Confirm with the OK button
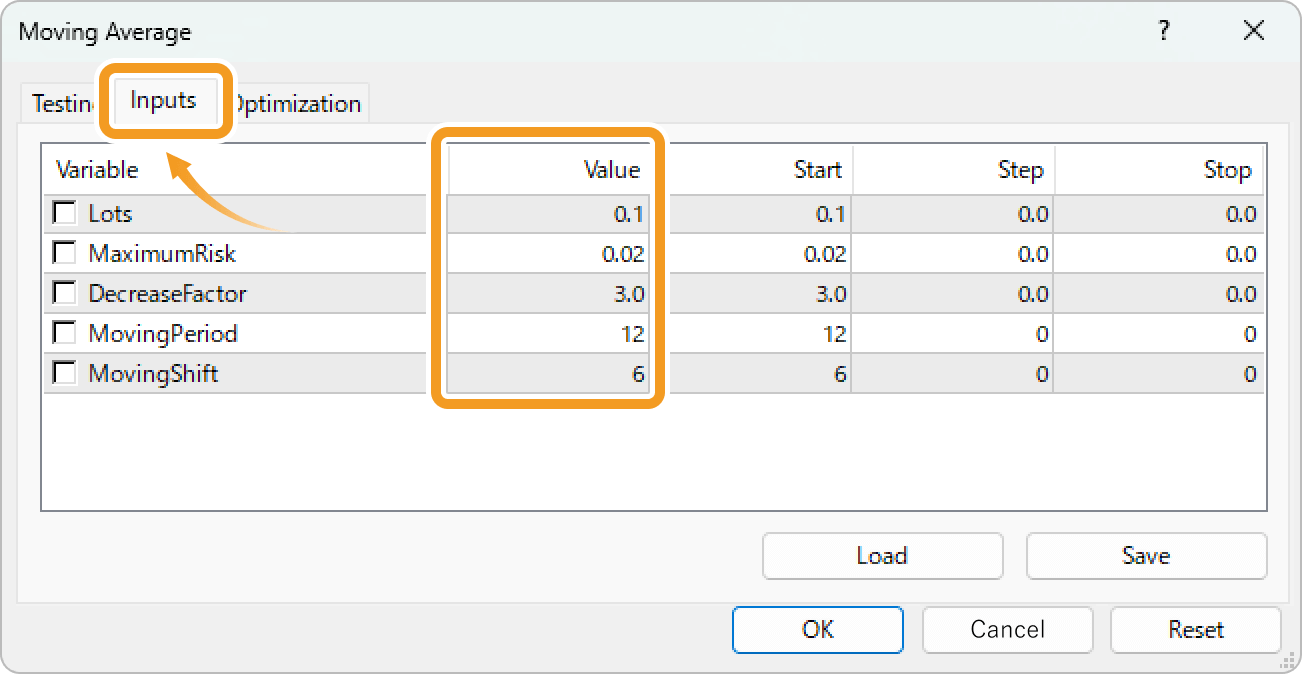 [817, 630]
